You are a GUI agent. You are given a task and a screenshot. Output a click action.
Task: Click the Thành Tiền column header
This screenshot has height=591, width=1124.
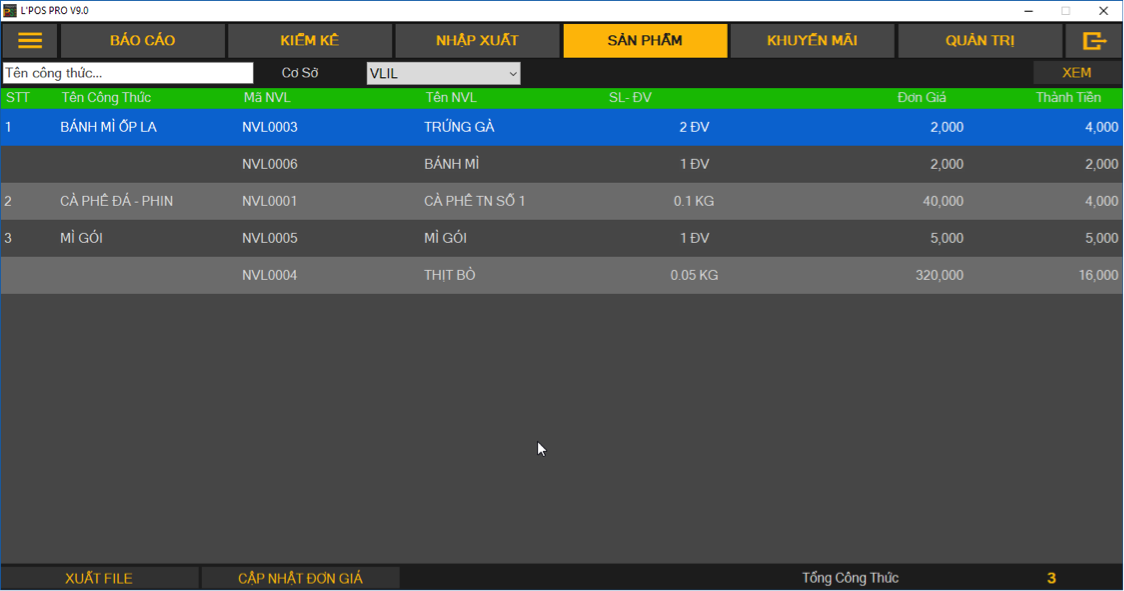pos(1067,97)
